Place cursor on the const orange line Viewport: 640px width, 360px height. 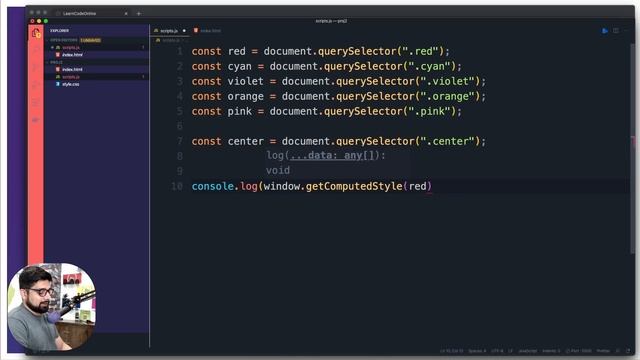(339, 96)
